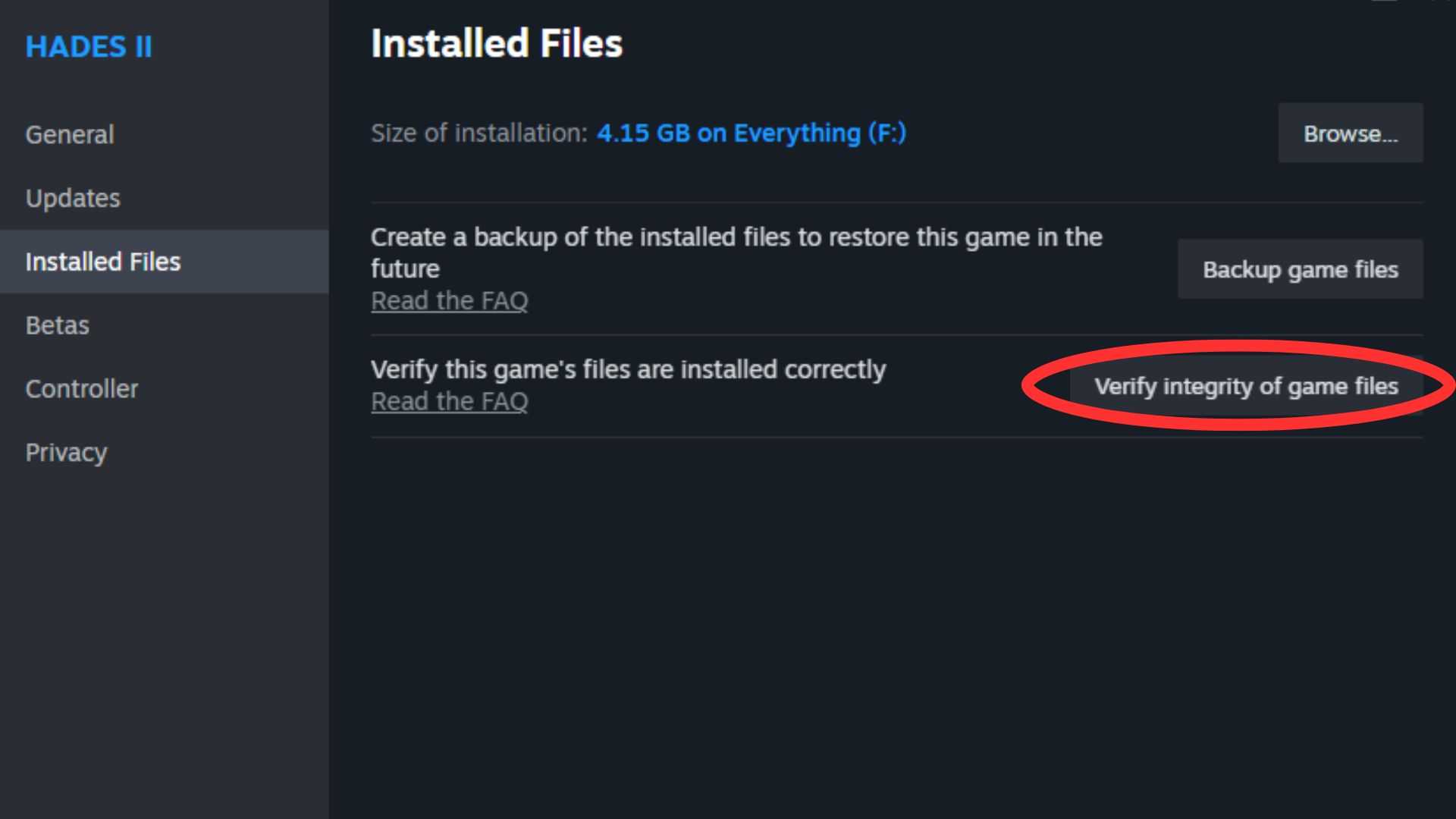Read the FAQ for file verification
The width and height of the screenshot is (1456, 819).
(449, 401)
